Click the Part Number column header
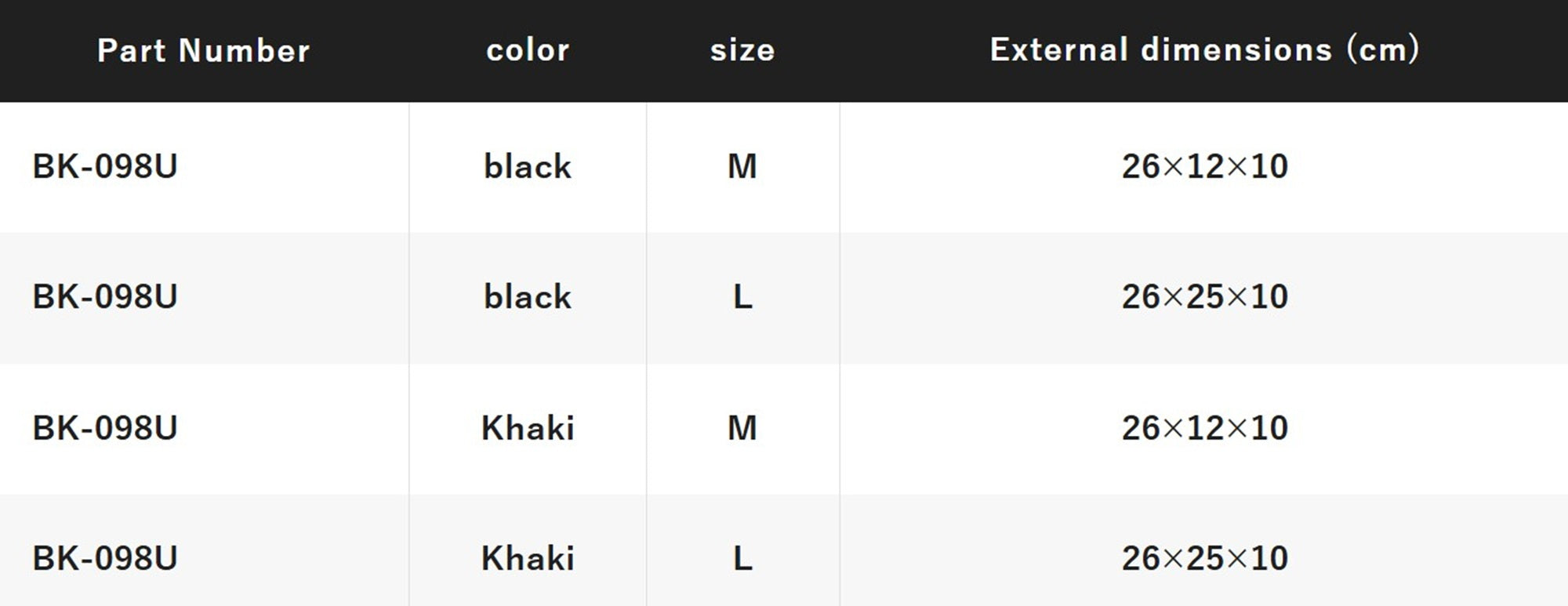This screenshot has width=1568, height=606. (x=204, y=51)
